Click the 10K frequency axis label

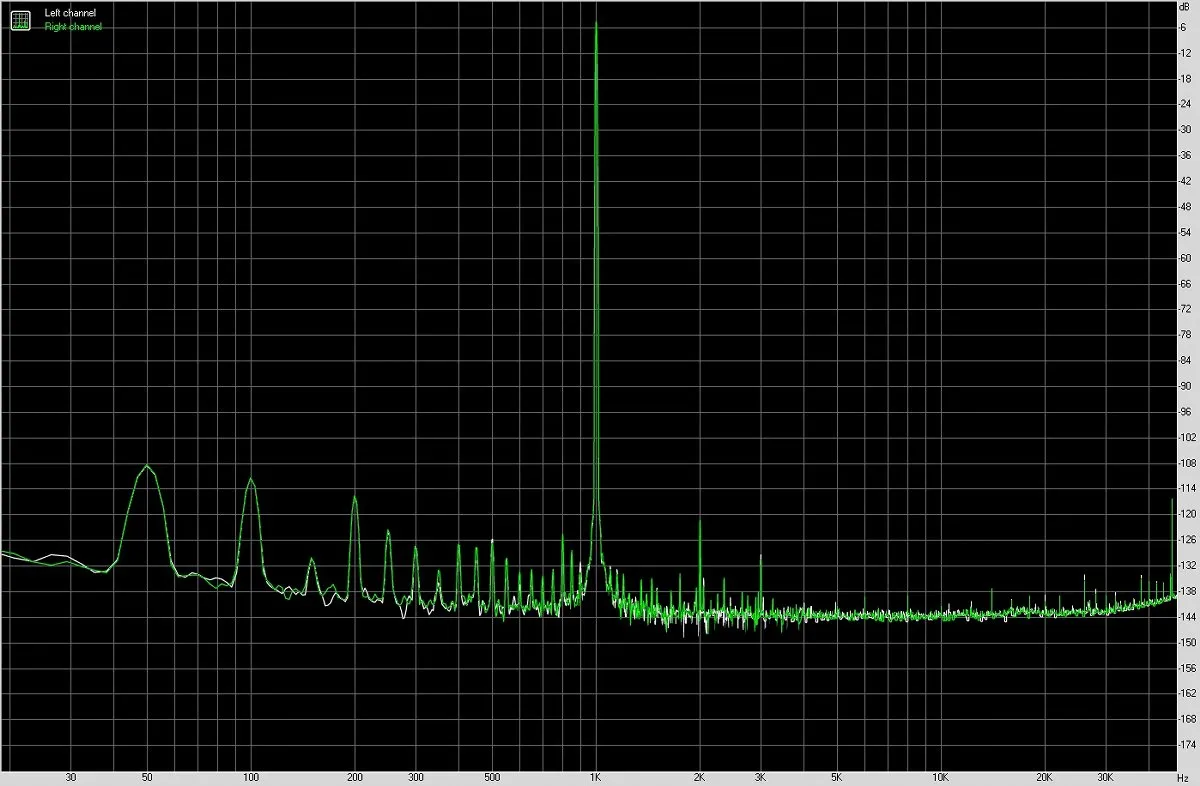pos(941,777)
